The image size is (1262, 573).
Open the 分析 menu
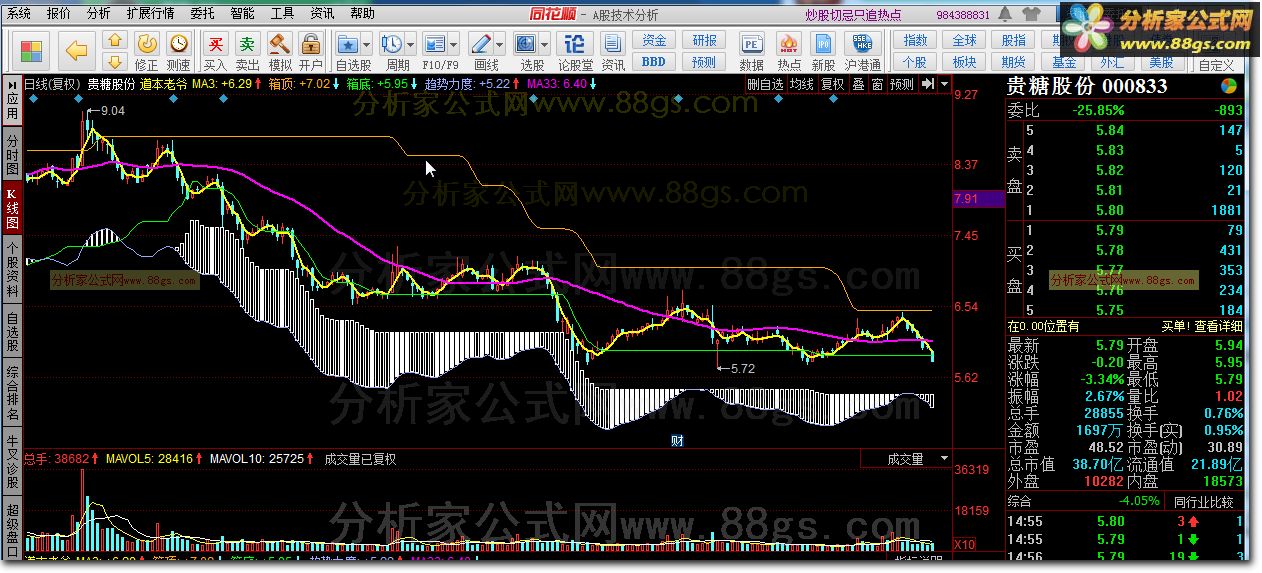(x=99, y=14)
